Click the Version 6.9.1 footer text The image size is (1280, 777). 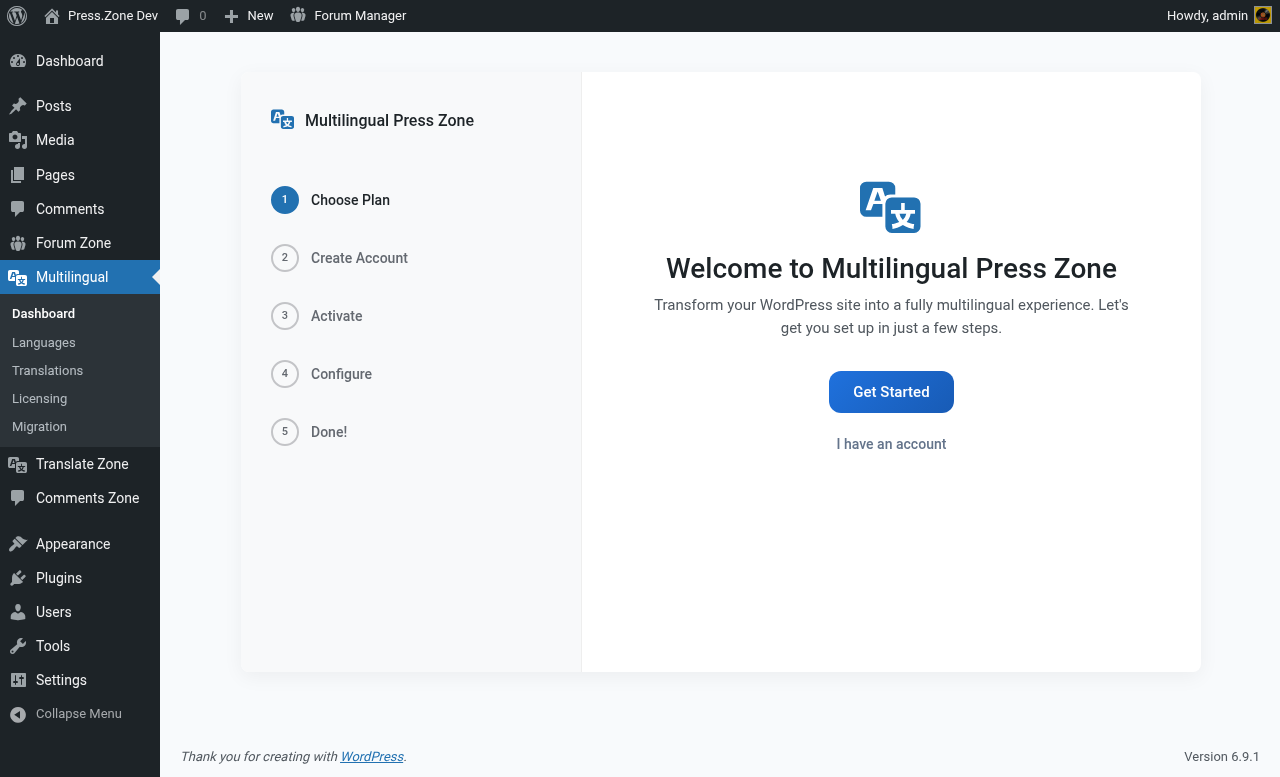click(1222, 757)
